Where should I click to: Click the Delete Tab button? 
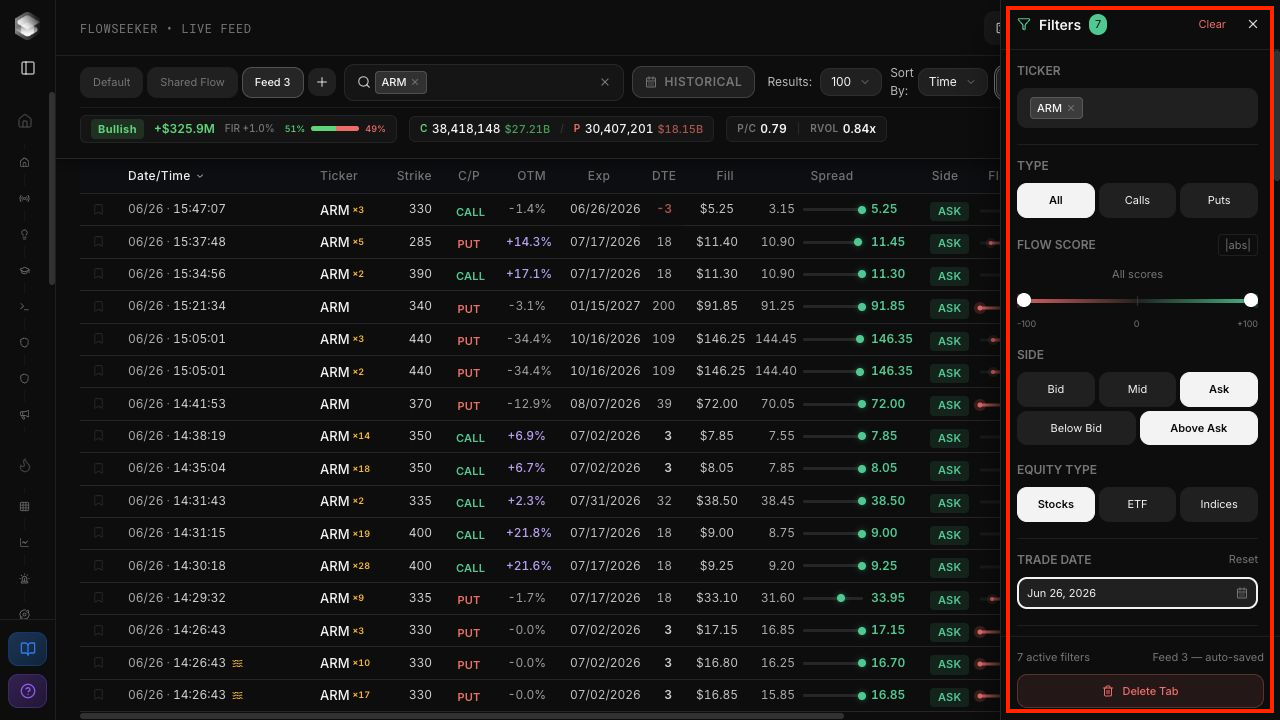click(x=1140, y=691)
